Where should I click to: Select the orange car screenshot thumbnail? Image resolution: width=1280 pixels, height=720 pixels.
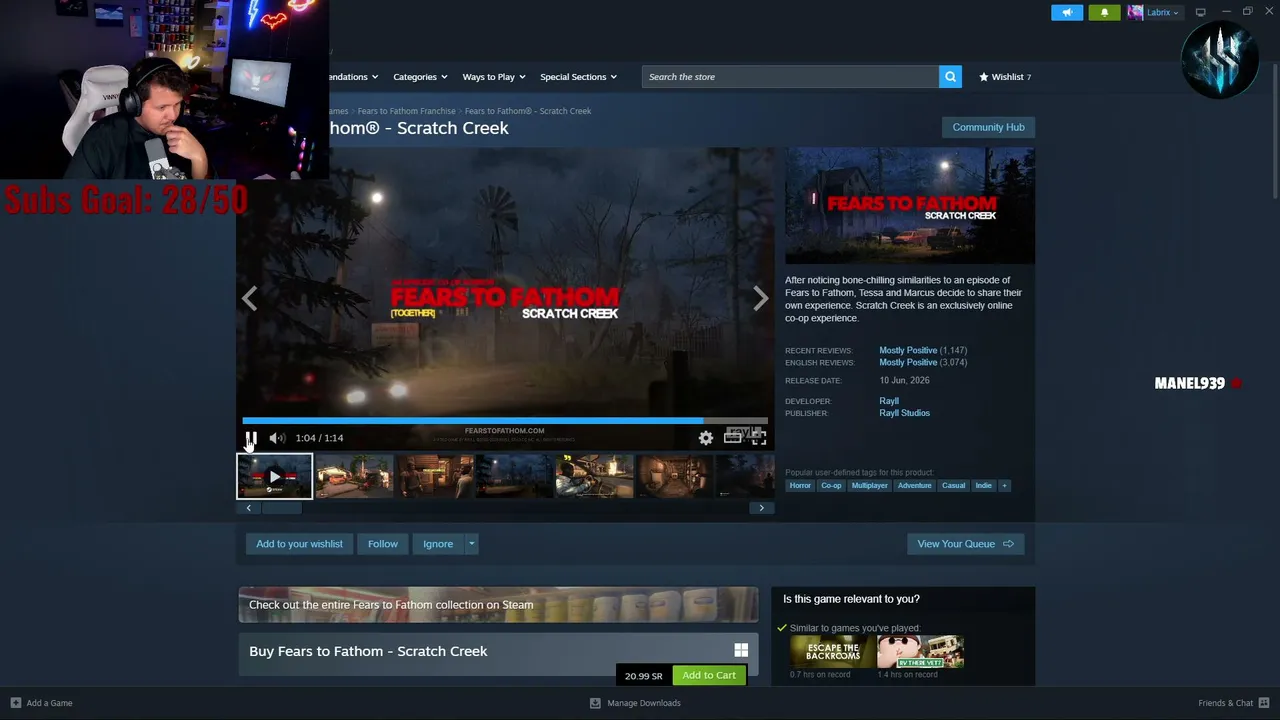pos(355,476)
